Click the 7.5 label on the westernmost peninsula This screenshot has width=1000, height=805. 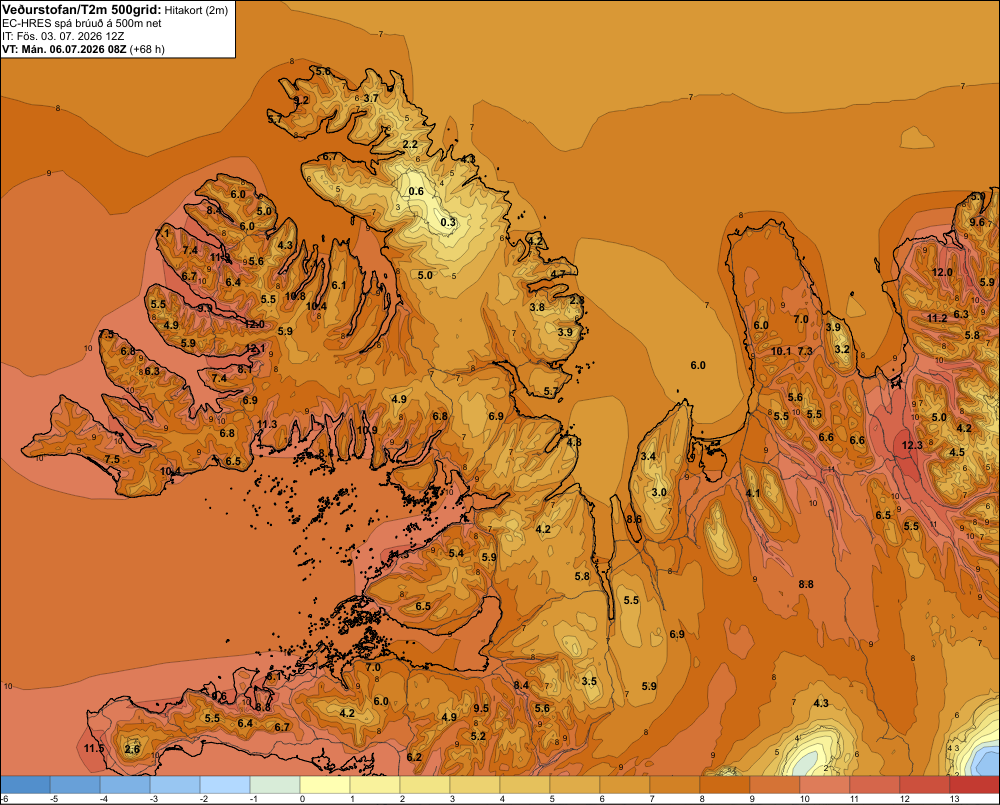click(x=112, y=459)
